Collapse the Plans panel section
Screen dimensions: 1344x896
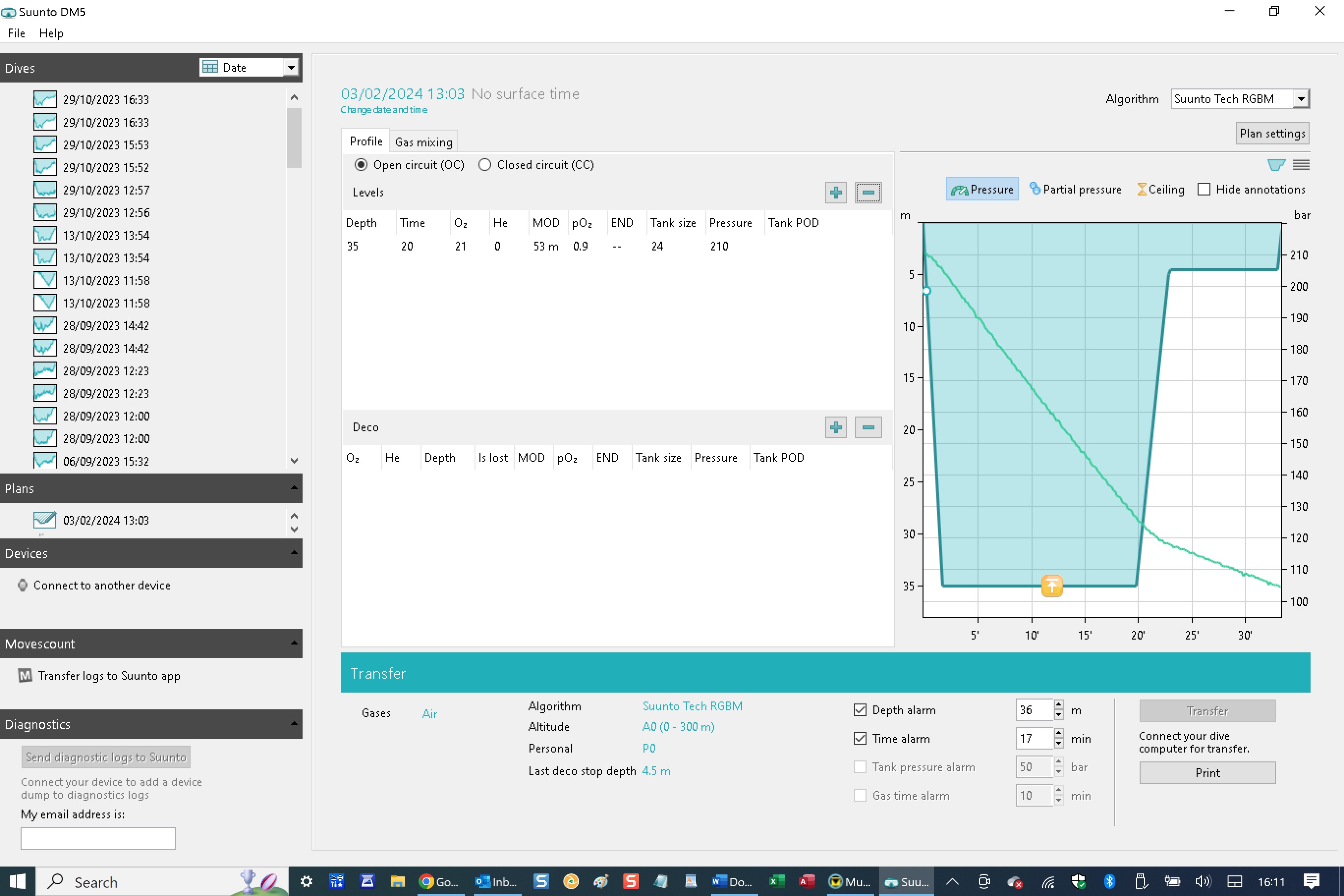pyautogui.click(x=294, y=488)
